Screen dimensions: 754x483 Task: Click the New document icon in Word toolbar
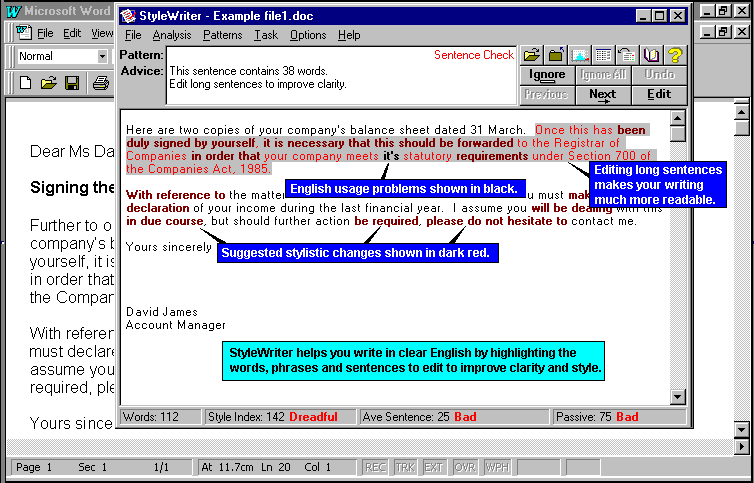tap(25, 83)
